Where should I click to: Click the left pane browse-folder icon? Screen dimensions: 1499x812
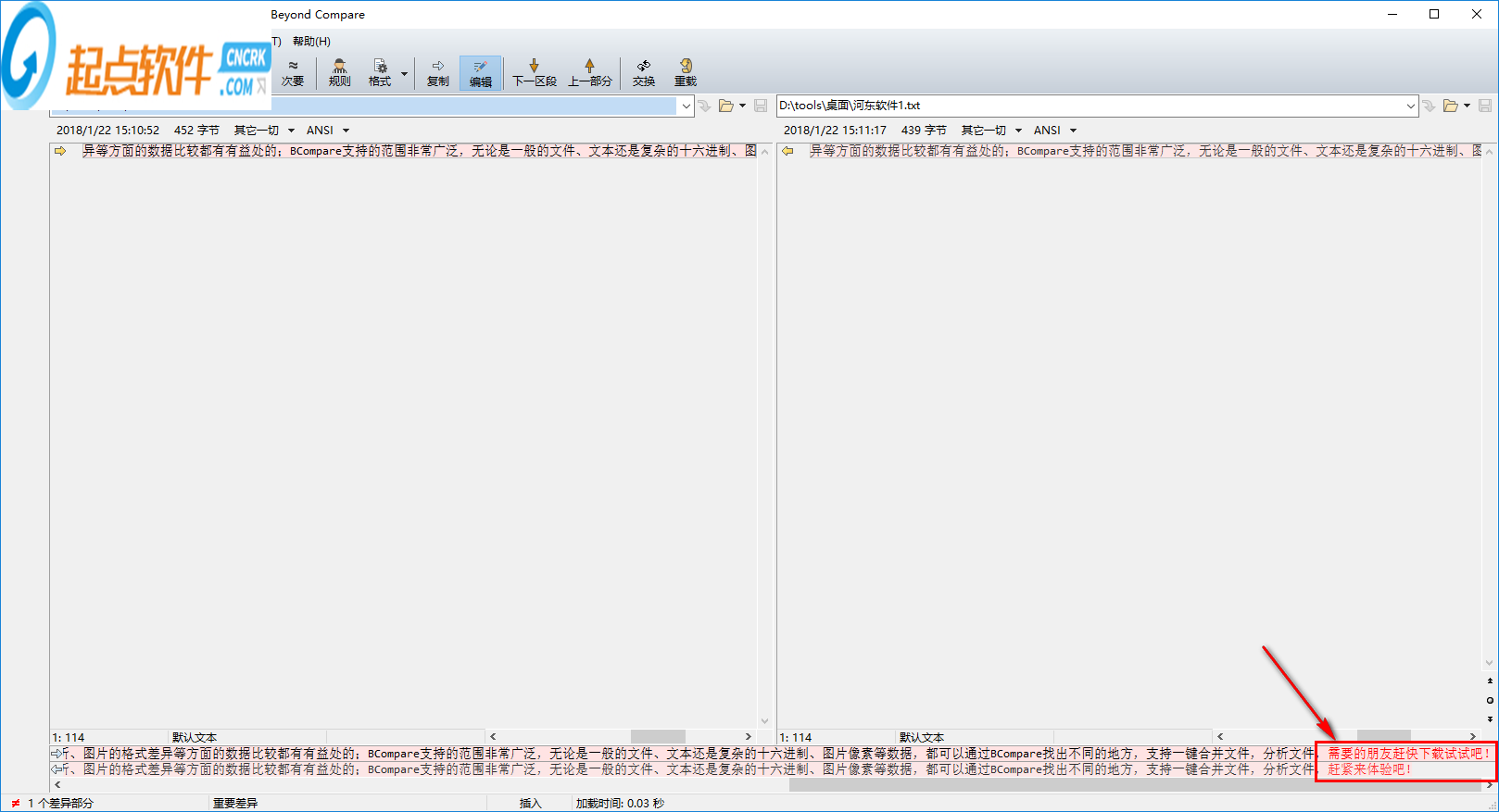726,106
